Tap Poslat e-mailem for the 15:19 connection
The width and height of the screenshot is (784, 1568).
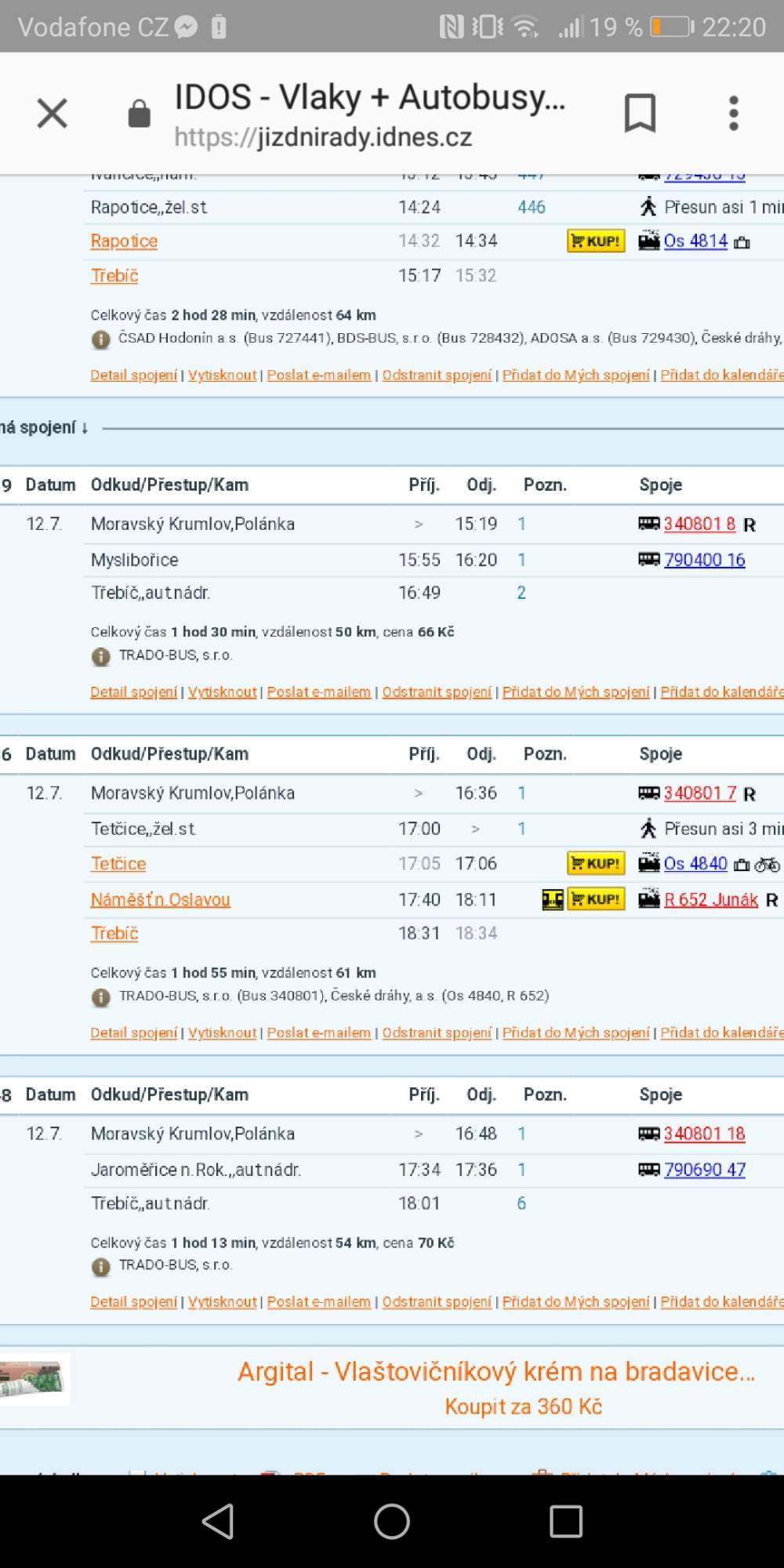point(319,692)
